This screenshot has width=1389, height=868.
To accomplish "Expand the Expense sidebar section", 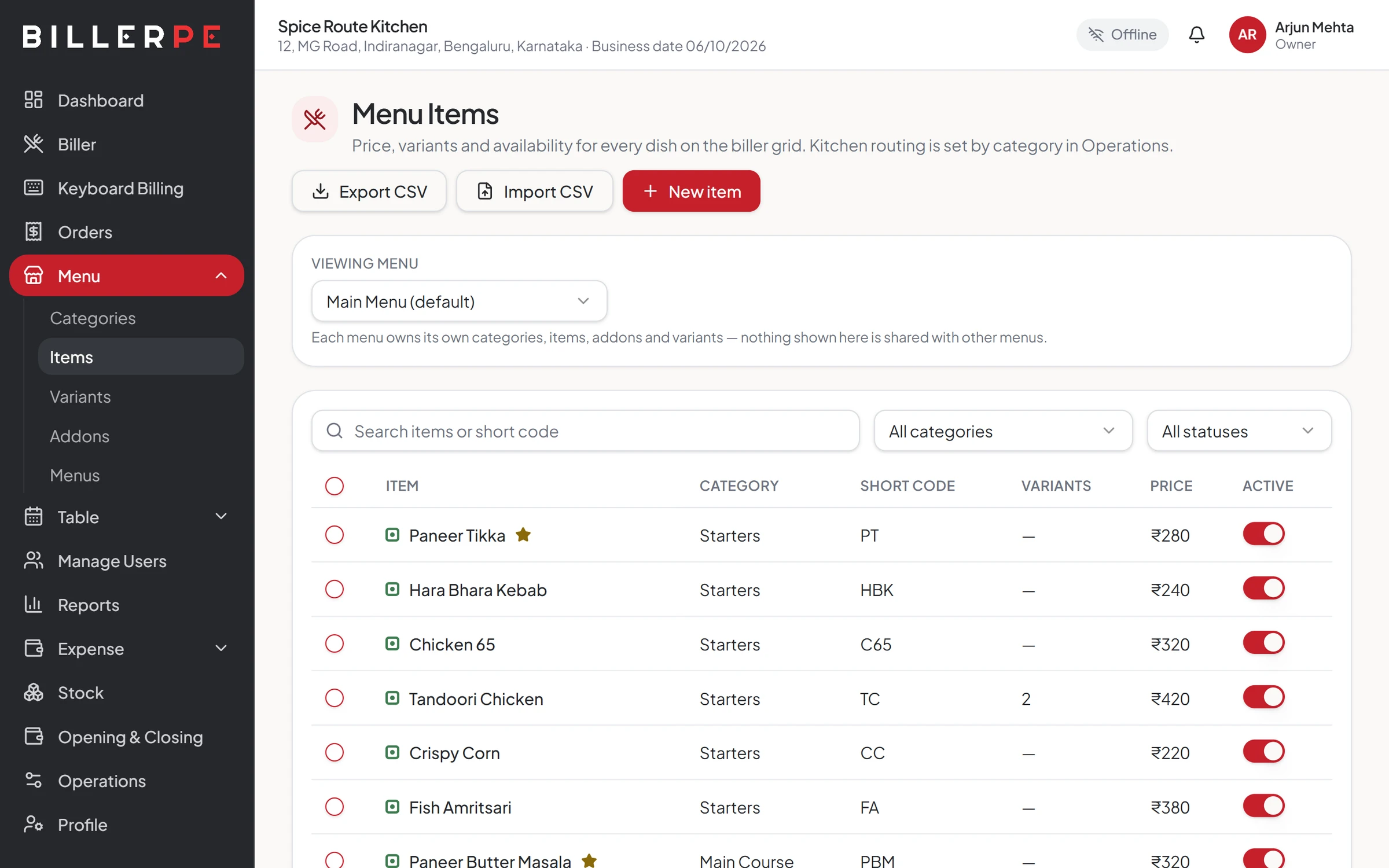I will (x=127, y=648).
